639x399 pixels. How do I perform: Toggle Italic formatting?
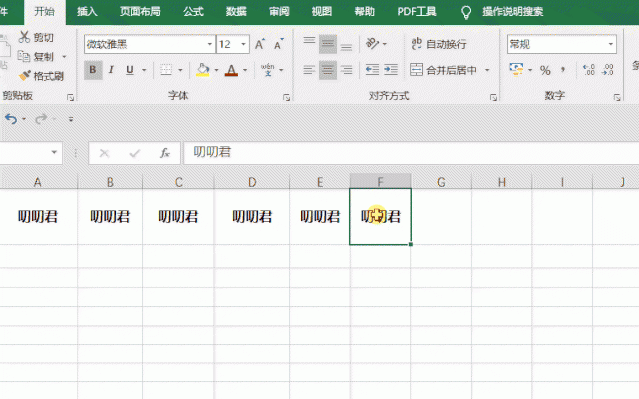tap(111, 70)
